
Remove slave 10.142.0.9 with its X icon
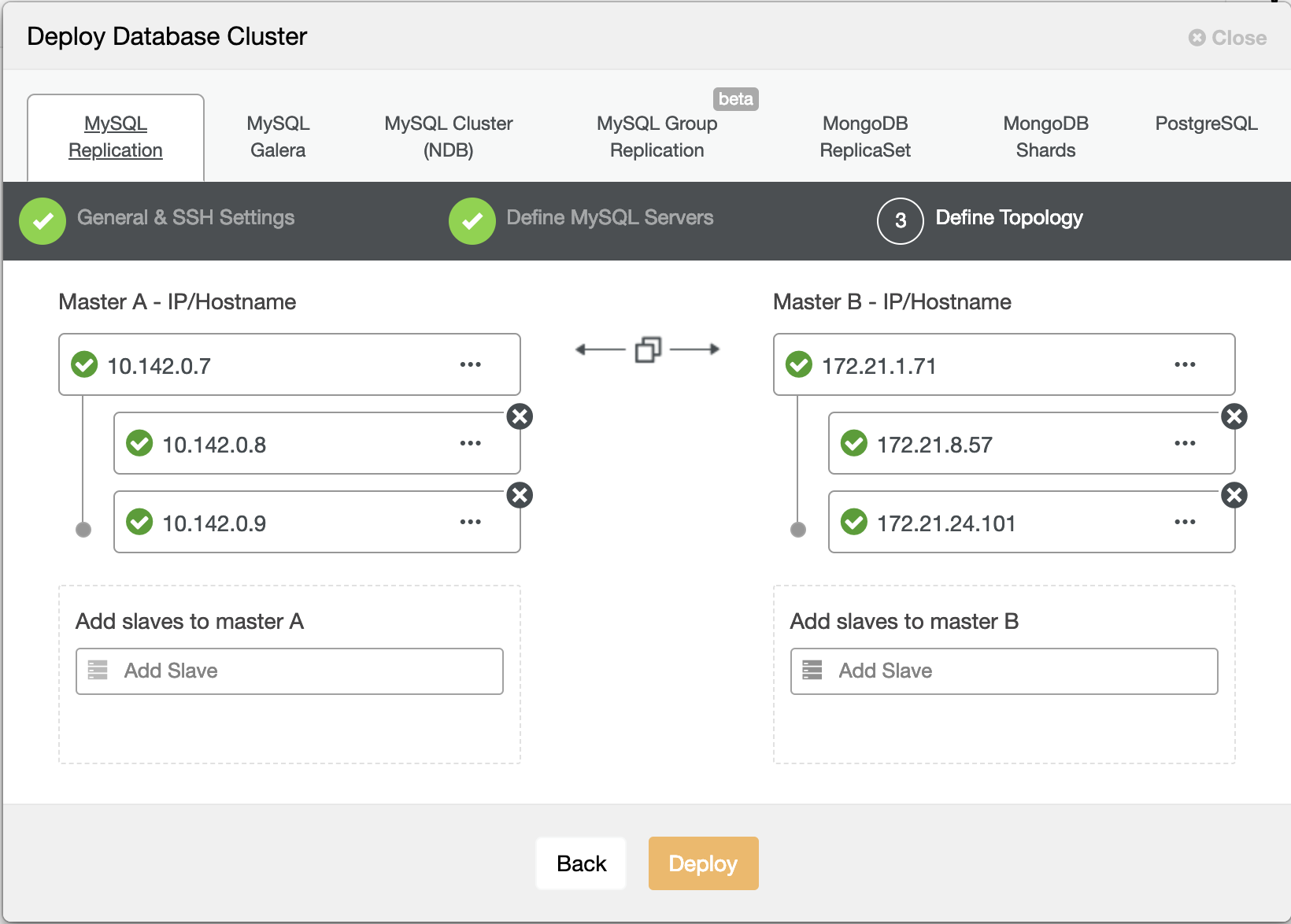point(520,495)
